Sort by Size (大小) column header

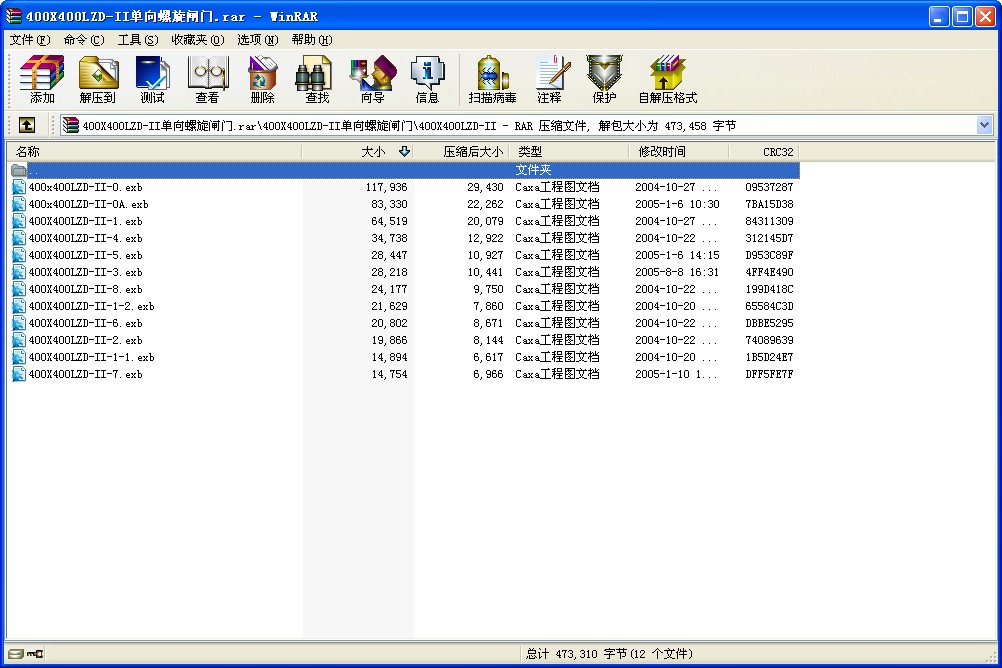[x=372, y=152]
